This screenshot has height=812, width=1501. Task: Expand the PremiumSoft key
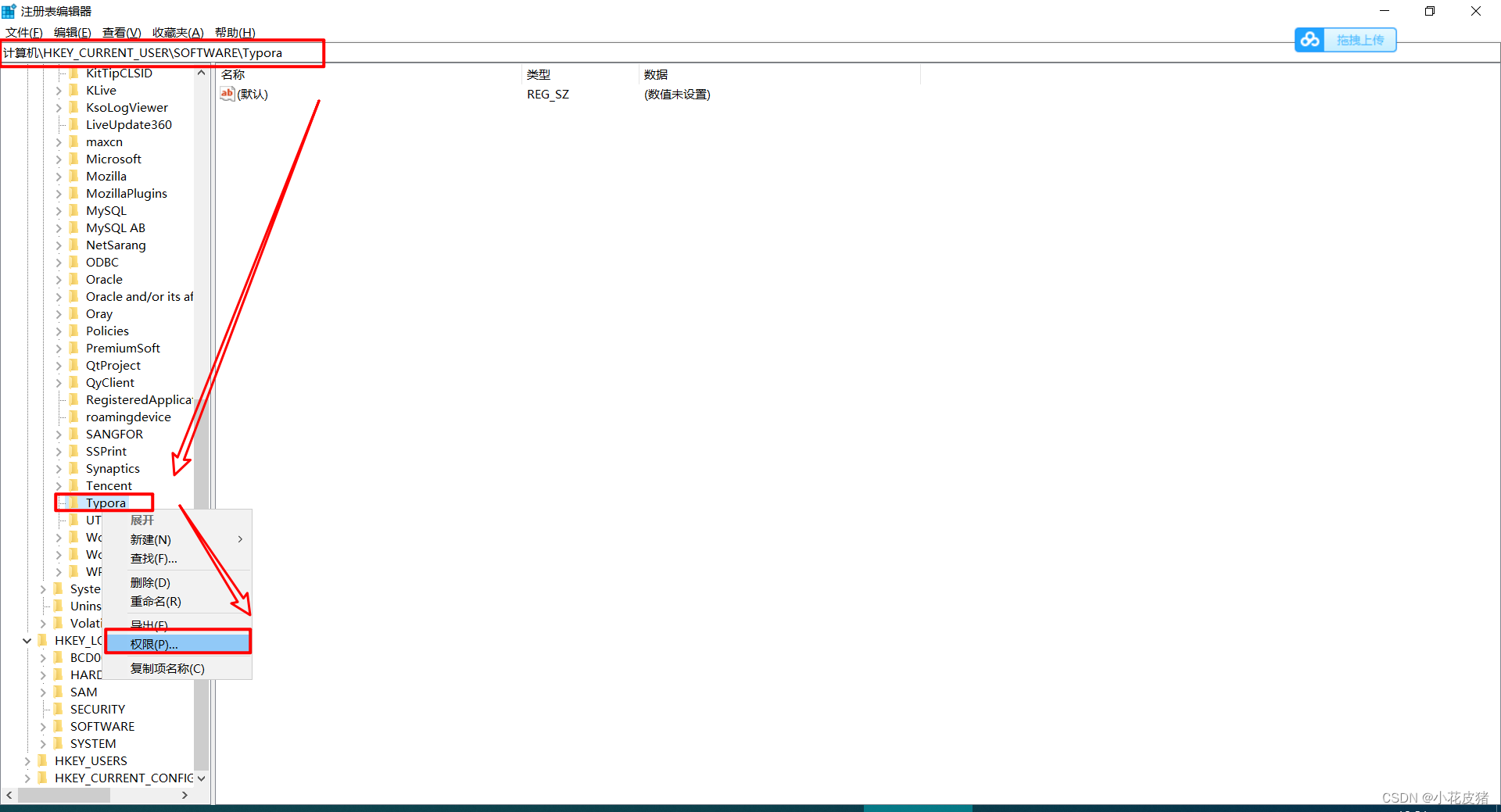59,348
